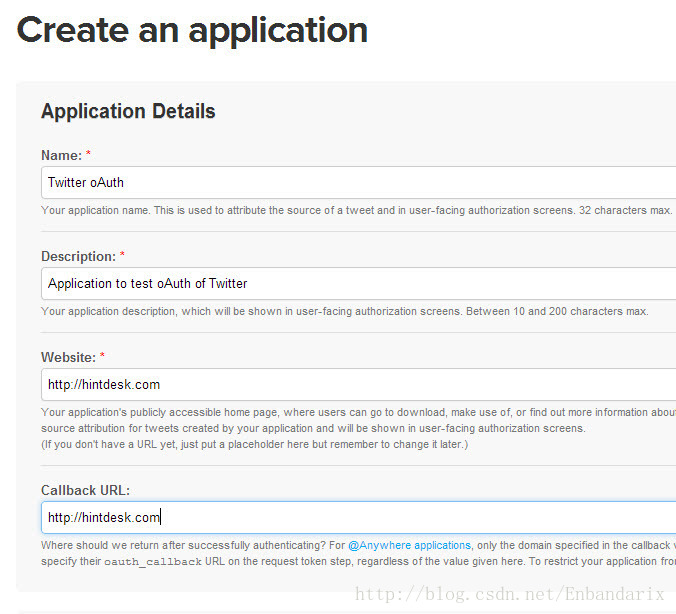Click the Website: field label
The image size is (676, 614).
coord(68,357)
